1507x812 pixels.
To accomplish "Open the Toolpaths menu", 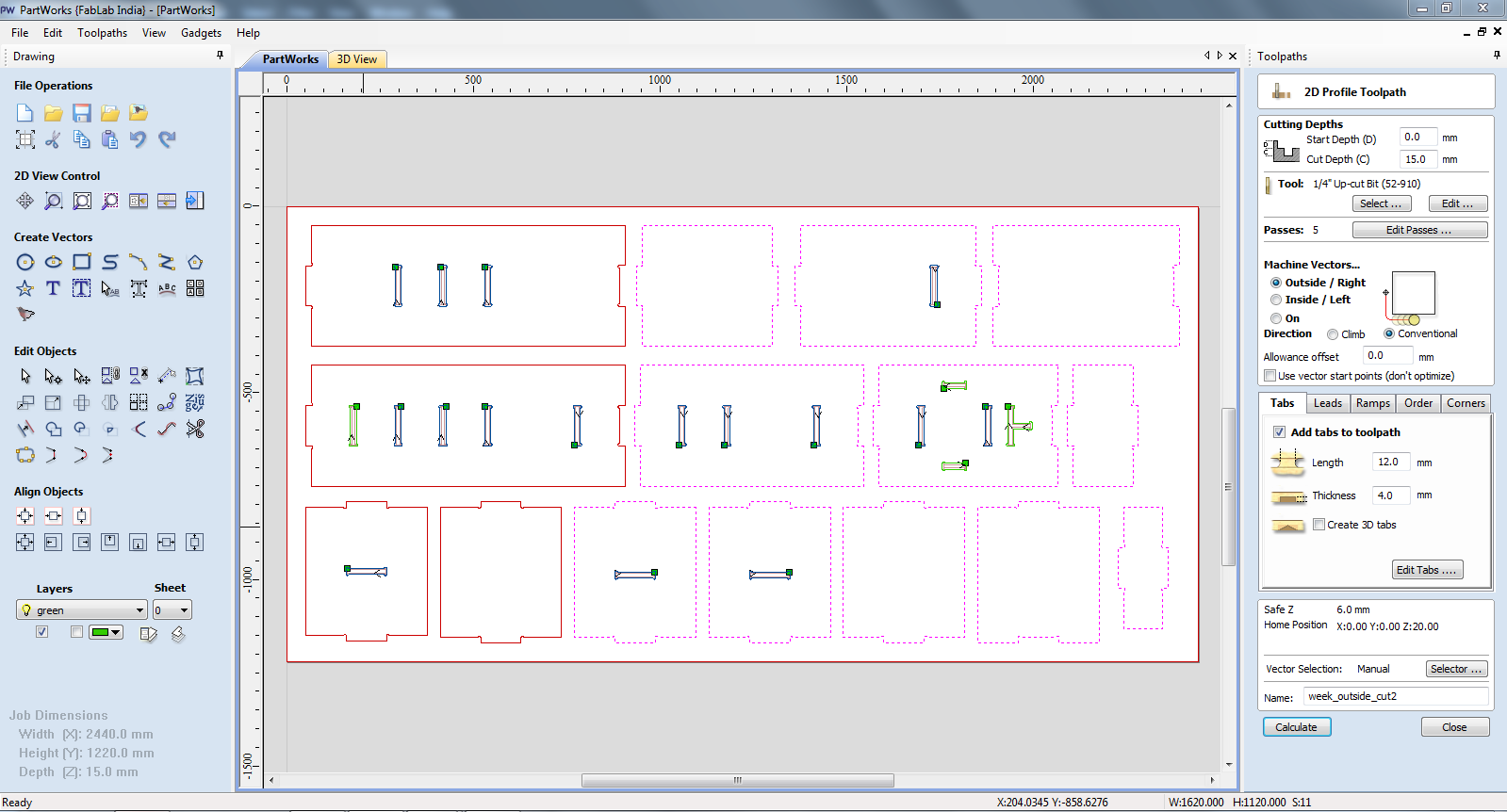I will (102, 33).
